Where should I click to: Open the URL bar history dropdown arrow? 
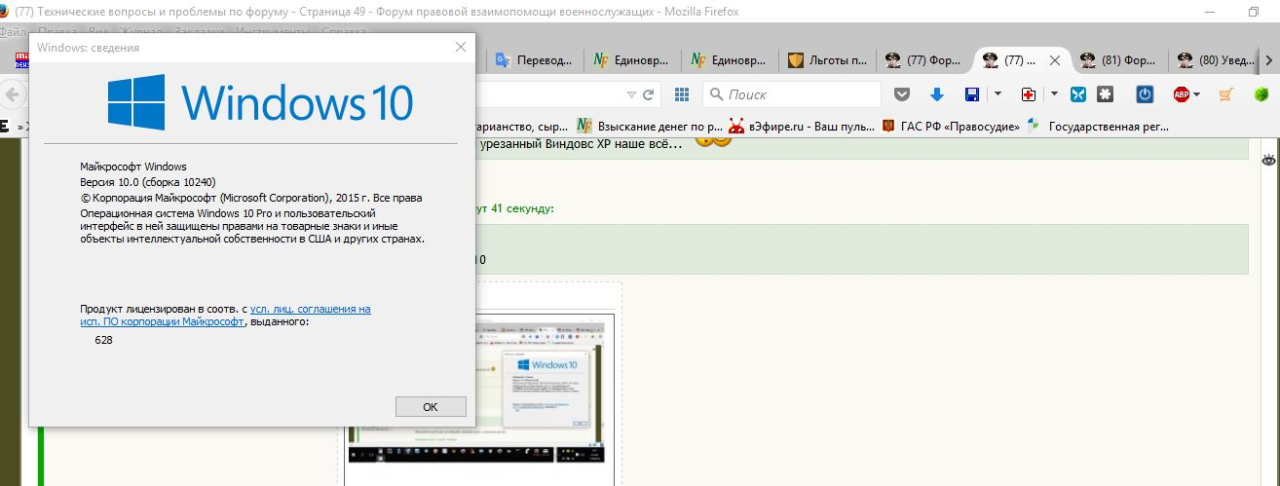631,94
